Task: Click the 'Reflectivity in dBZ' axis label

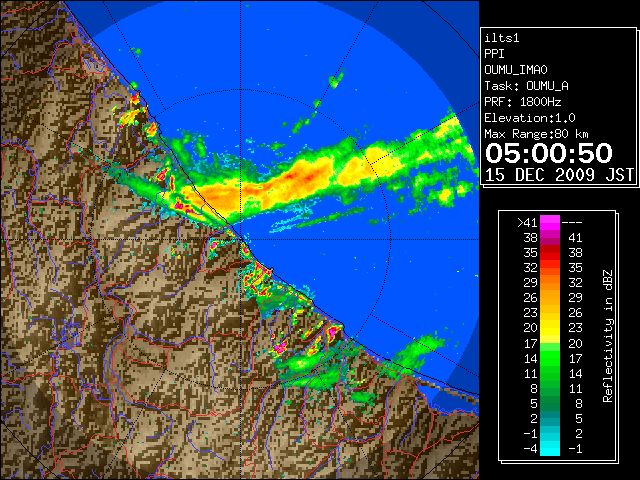Action: 608,336
